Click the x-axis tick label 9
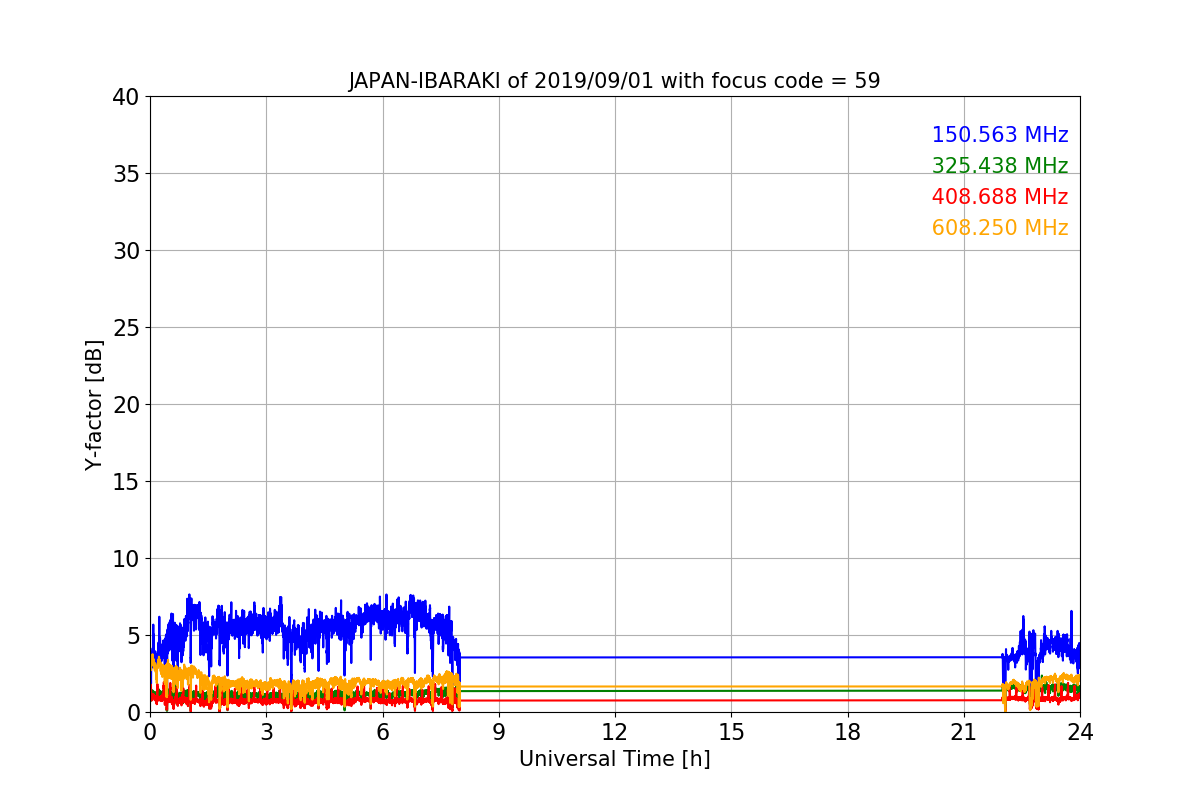 [499, 732]
